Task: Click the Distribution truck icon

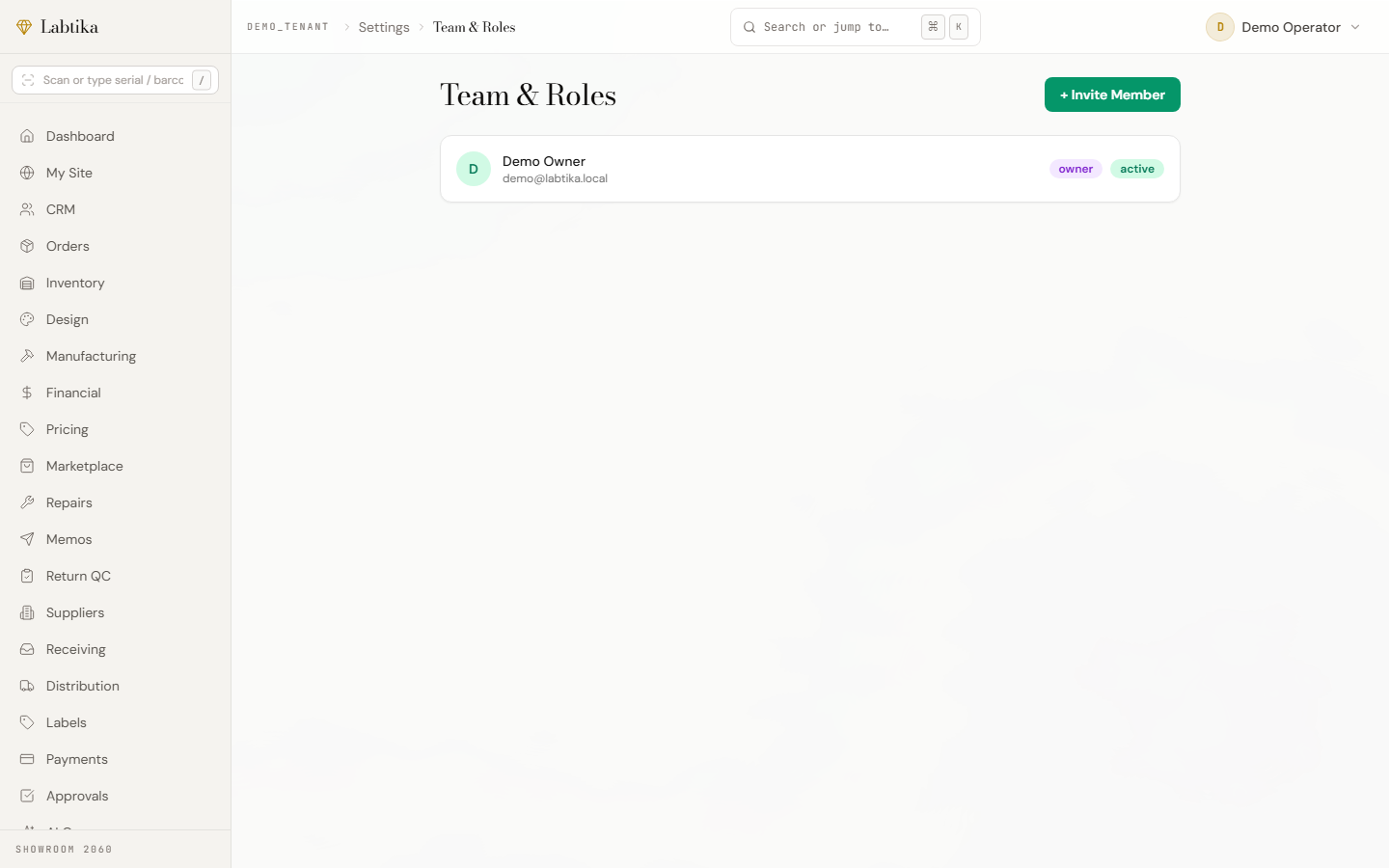Action: coord(27,686)
